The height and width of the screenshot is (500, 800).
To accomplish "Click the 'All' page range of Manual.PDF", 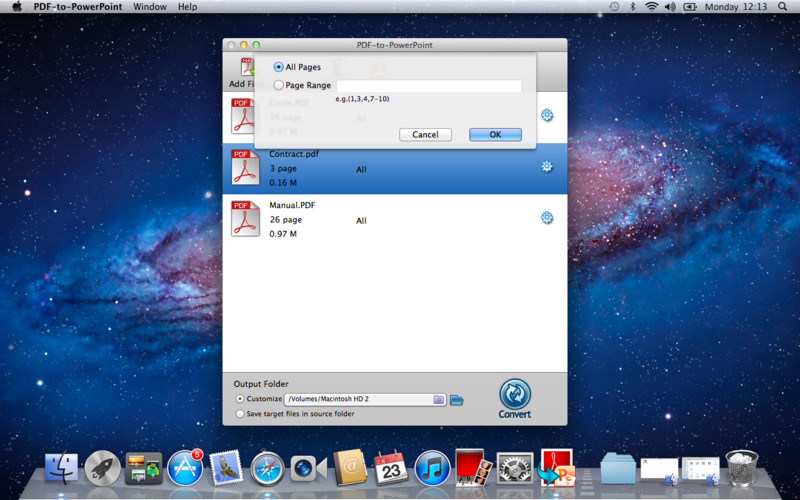I will point(361,221).
